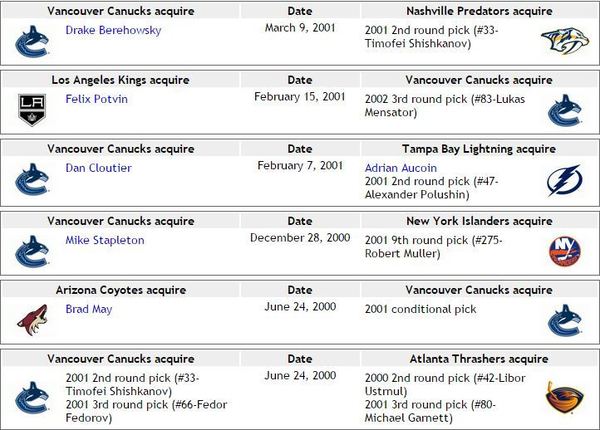
Task: Follow the Dan Cloutier link
Action: (98, 168)
